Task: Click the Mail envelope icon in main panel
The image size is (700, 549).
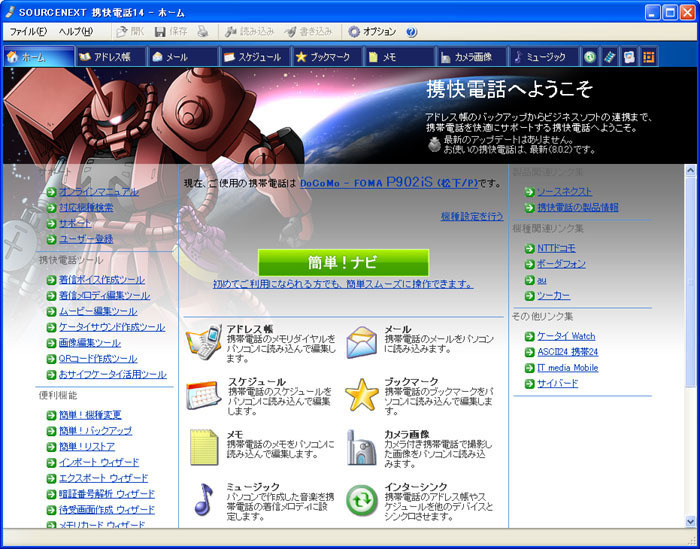Action: 362,342
